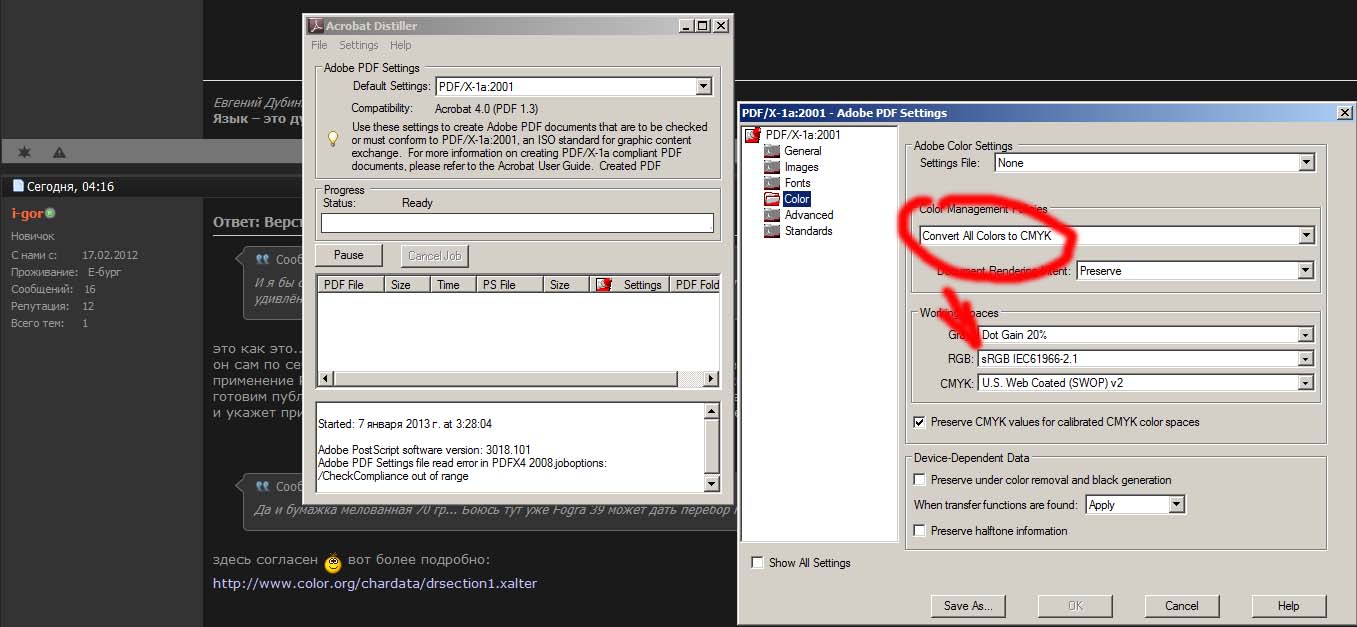Open the RGB working space dropdown
This screenshot has height=627, width=1357.
click(x=1306, y=359)
